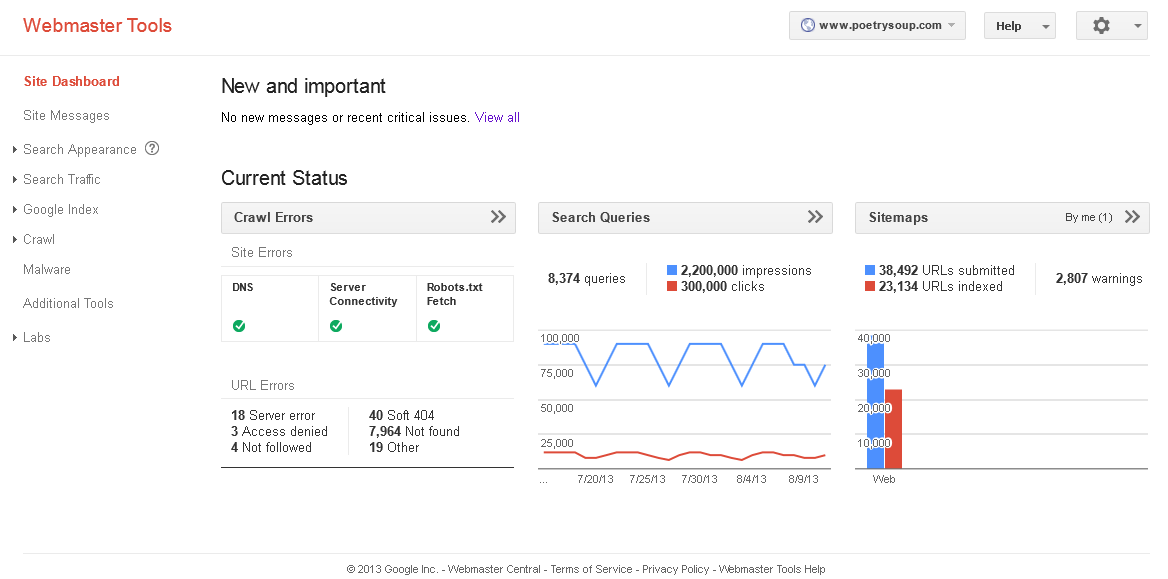Click the 40 Soft 404 entry
This screenshot has width=1168, height=579.
pos(402,416)
